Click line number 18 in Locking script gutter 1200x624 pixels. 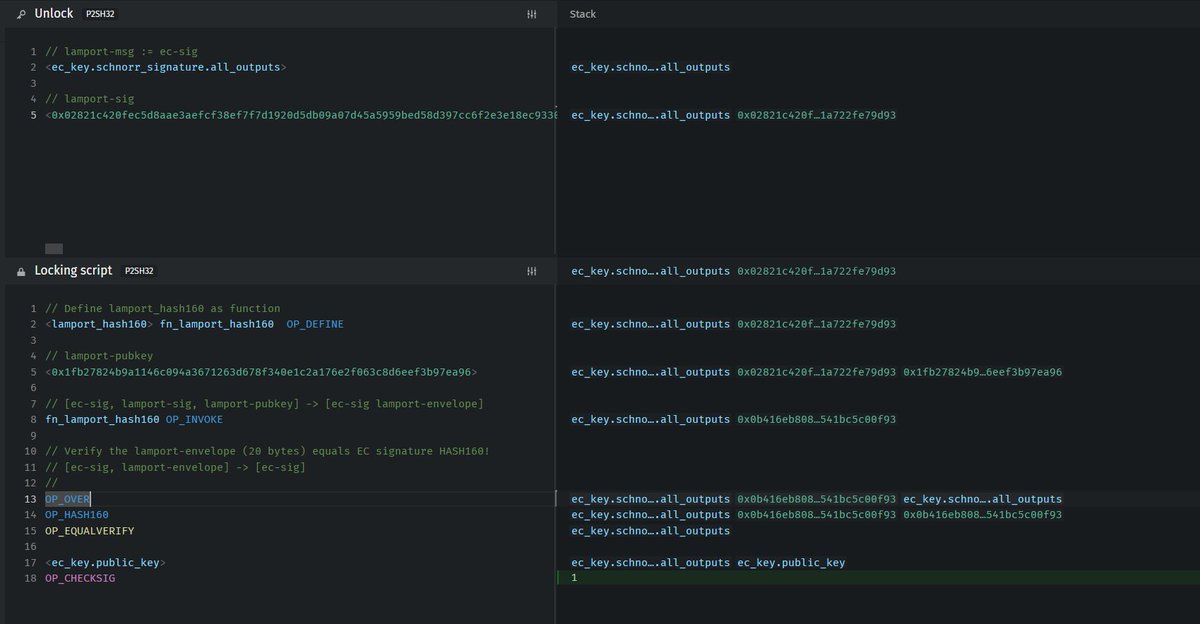[31, 578]
